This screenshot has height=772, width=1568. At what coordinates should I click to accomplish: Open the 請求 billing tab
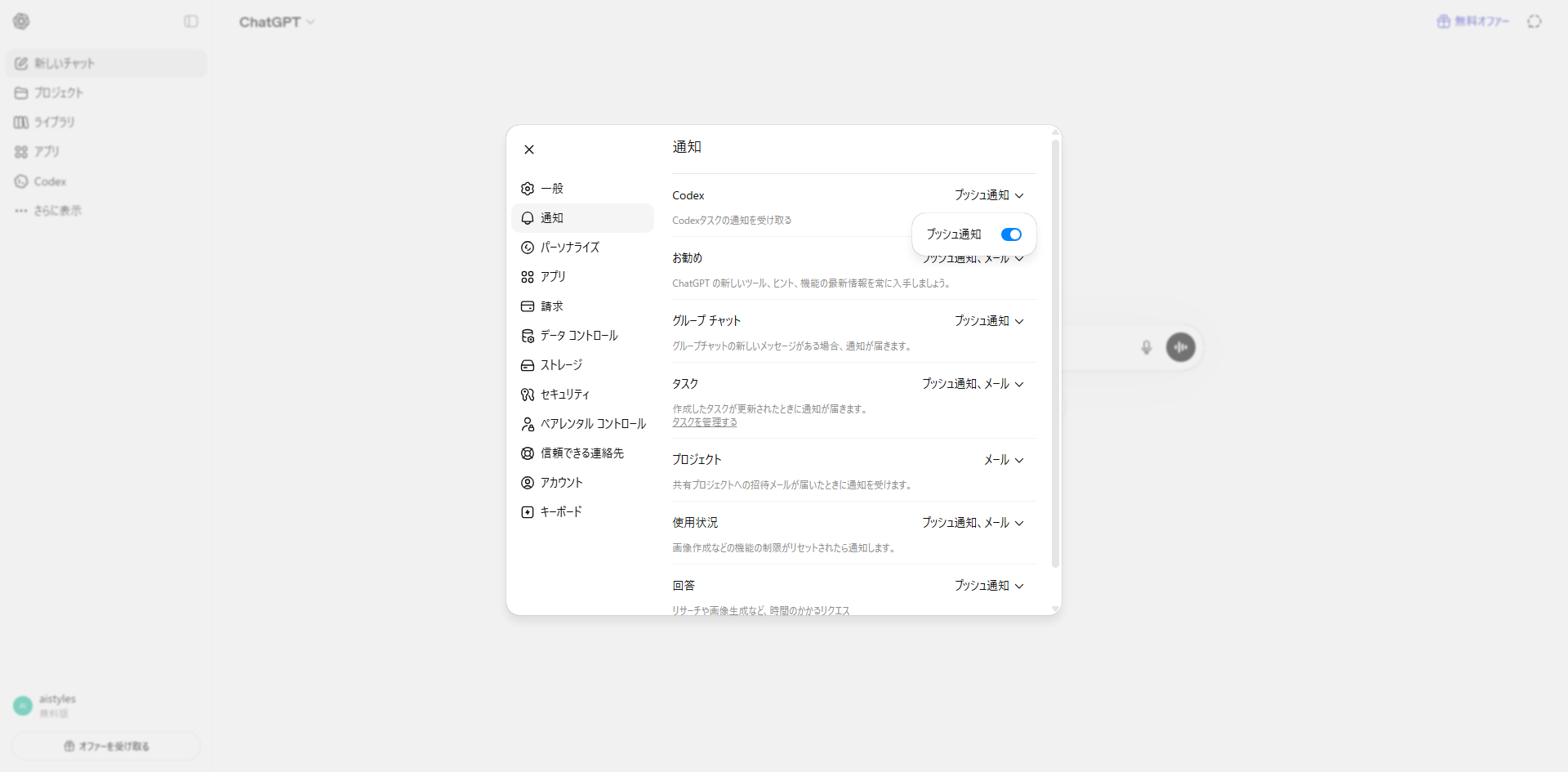[x=582, y=306]
